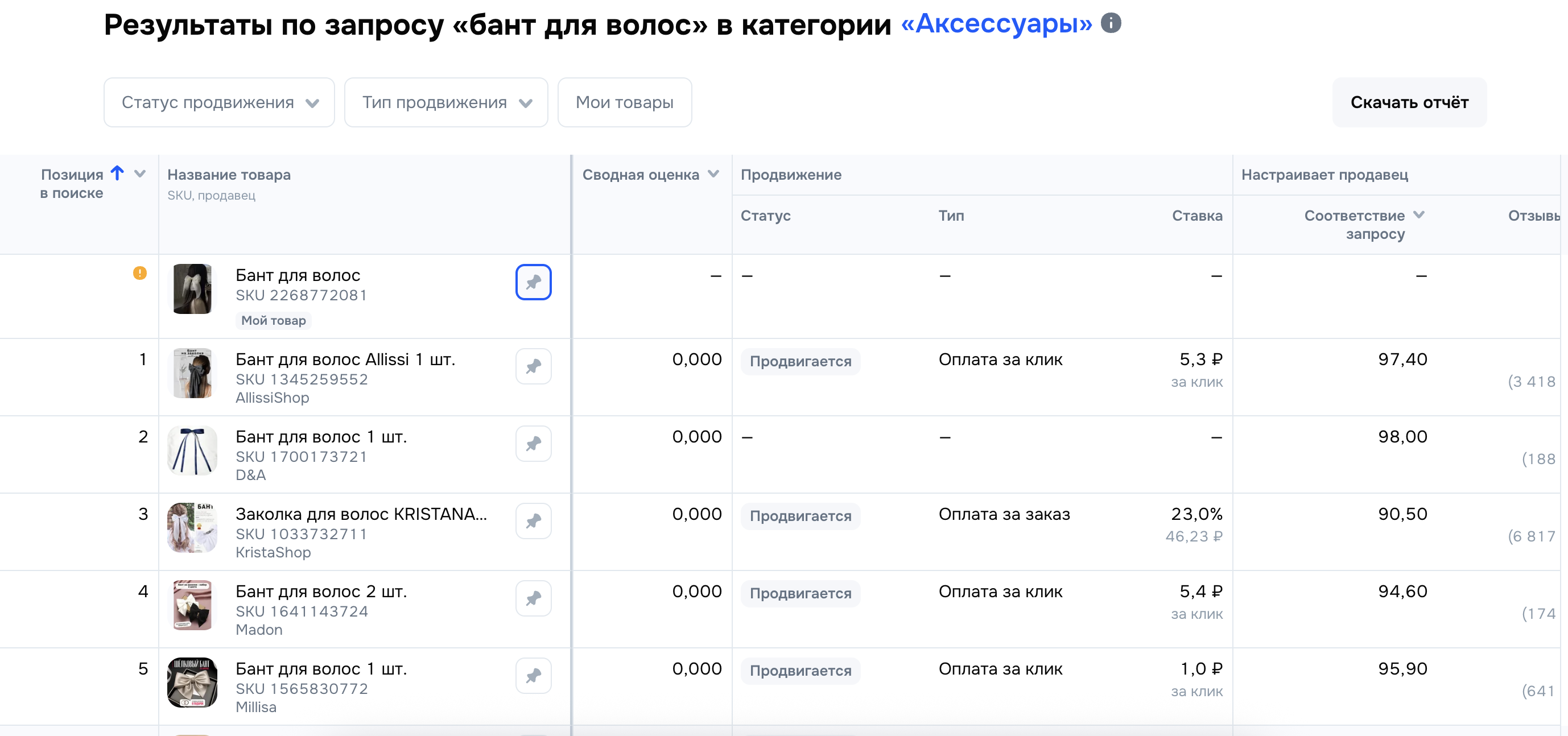This screenshot has height=736, width=1568.
Task: Open Статус продвижения filter dropdown
Action: coord(219,102)
